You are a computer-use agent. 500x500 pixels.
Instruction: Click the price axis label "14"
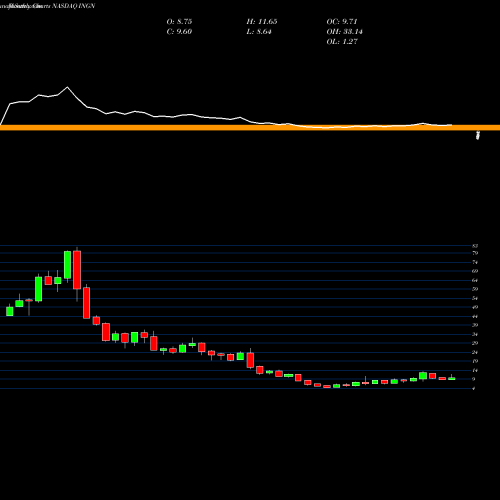pyautogui.click(x=475, y=370)
